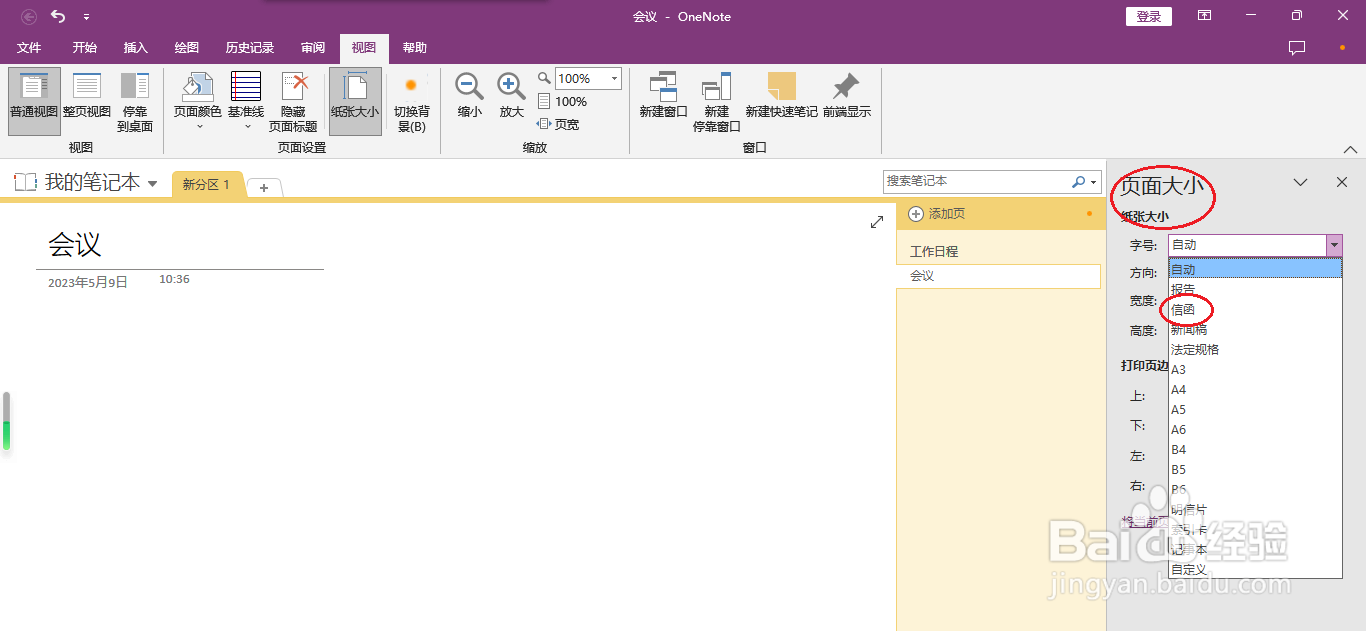Choose A6 in the size list

pos(1255,429)
